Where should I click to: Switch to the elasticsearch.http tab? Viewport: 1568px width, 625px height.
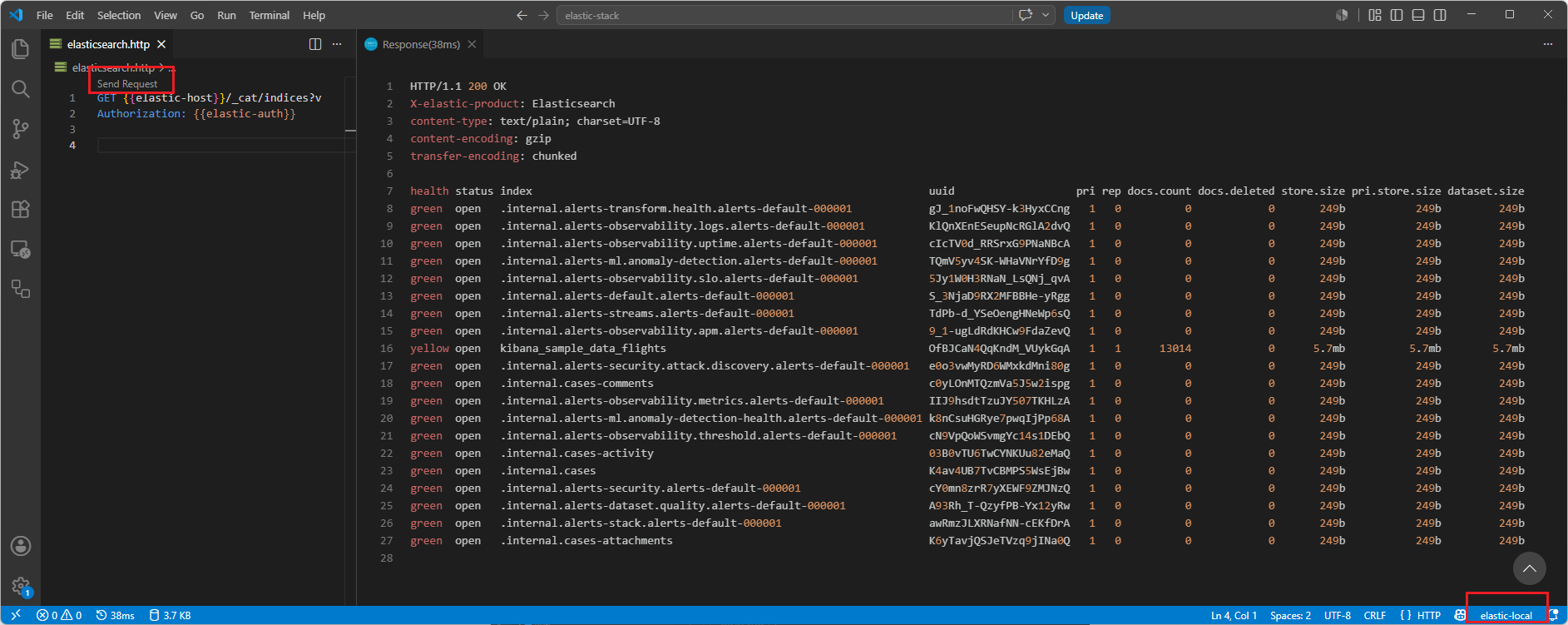108,44
